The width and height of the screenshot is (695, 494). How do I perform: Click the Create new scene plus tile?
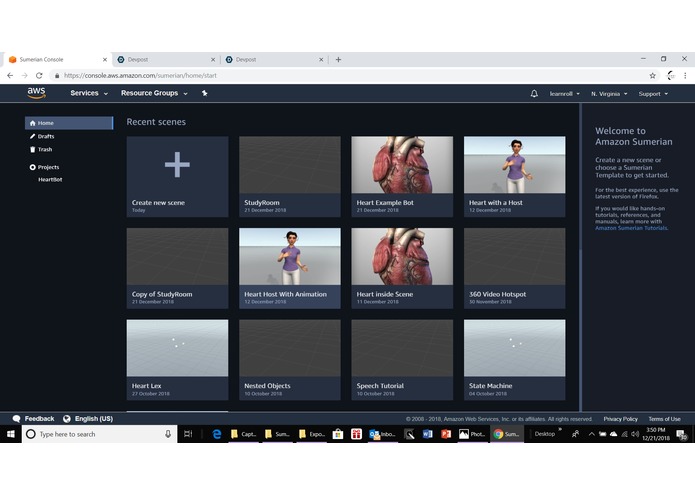click(x=177, y=176)
